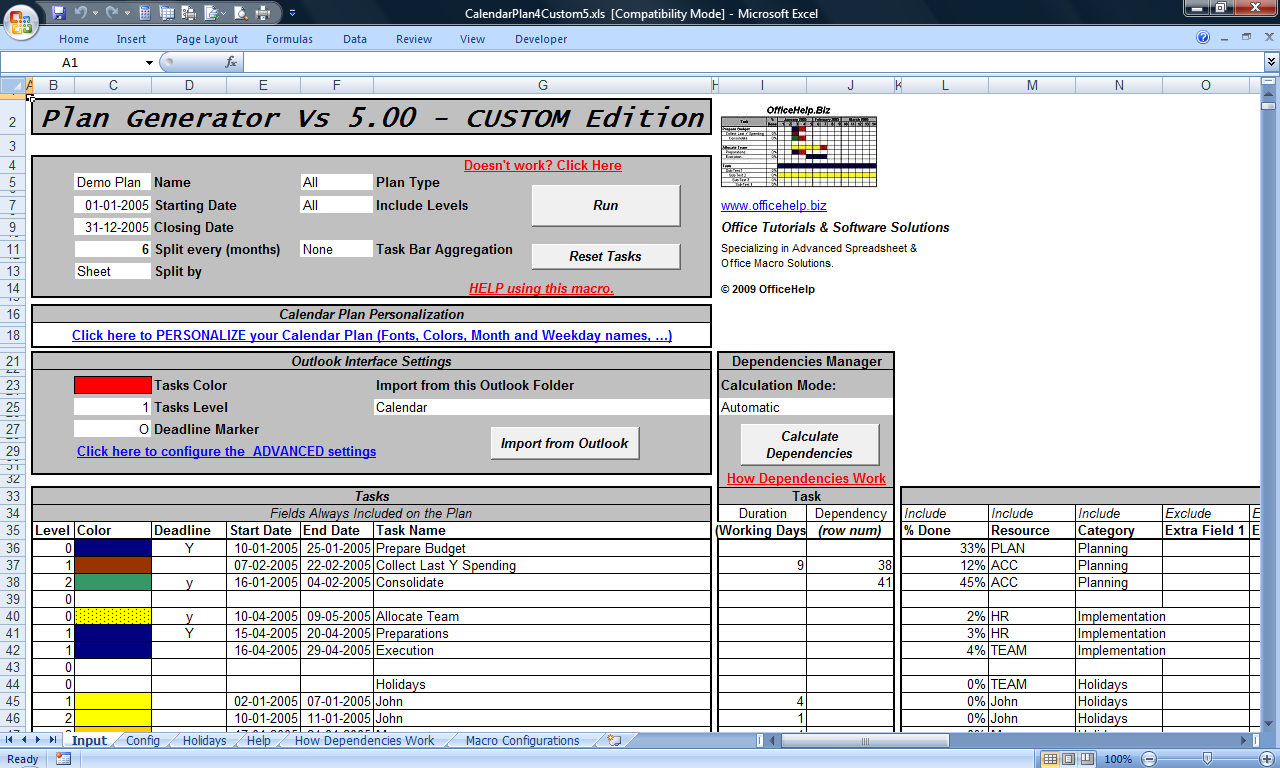This screenshot has width=1280, height=768.
Task: Click the Undo icon
Action: click(81, 13)
